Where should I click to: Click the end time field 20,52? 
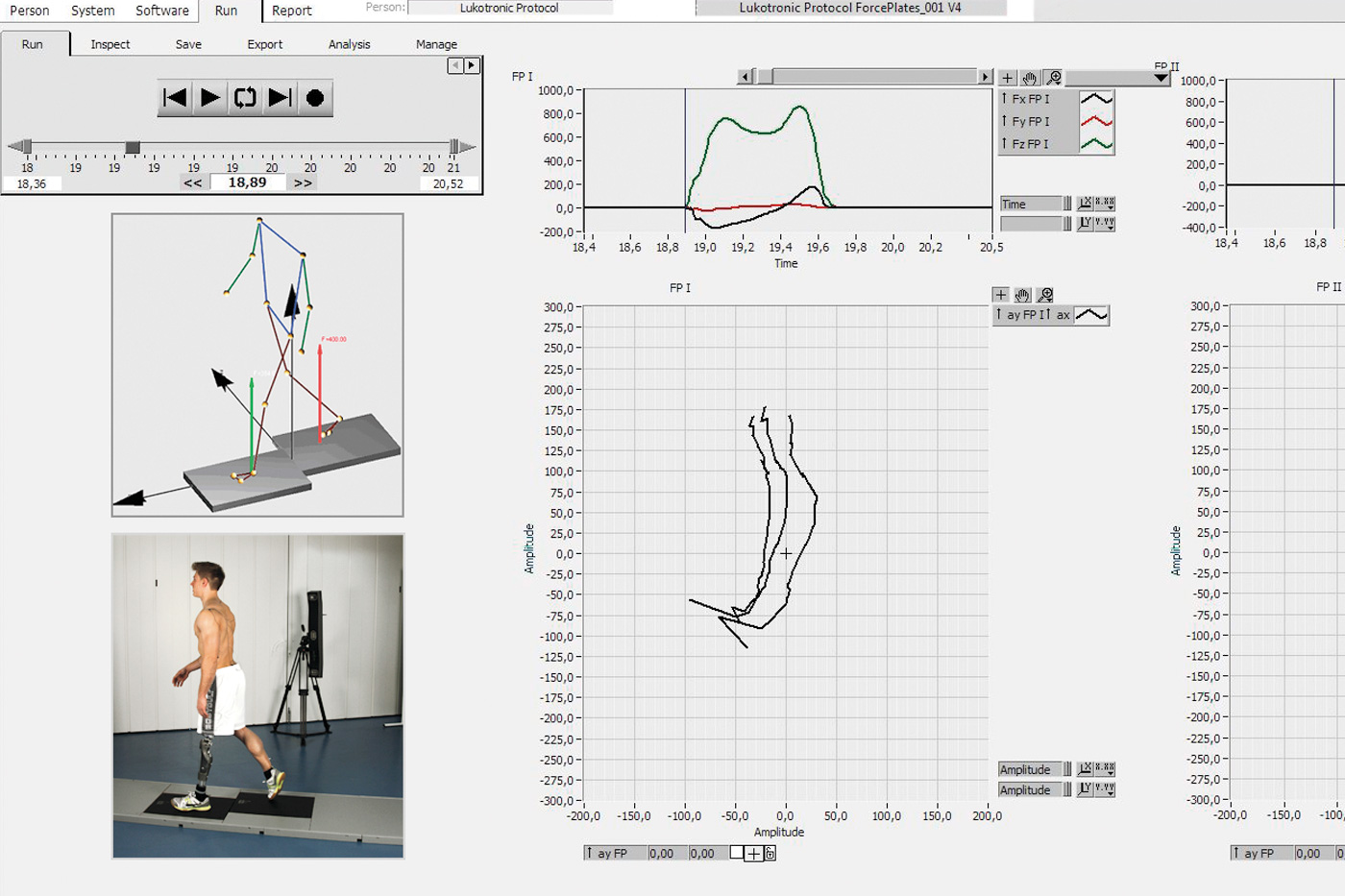tap(448, 183)
